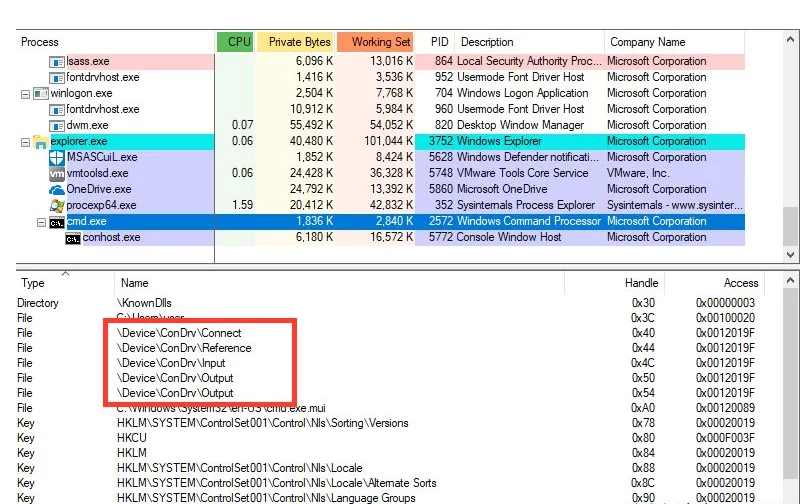Viewport: 802px width, 504px height.
Task: Select the dwm.exe process row
Action: (x=87, y=126)
